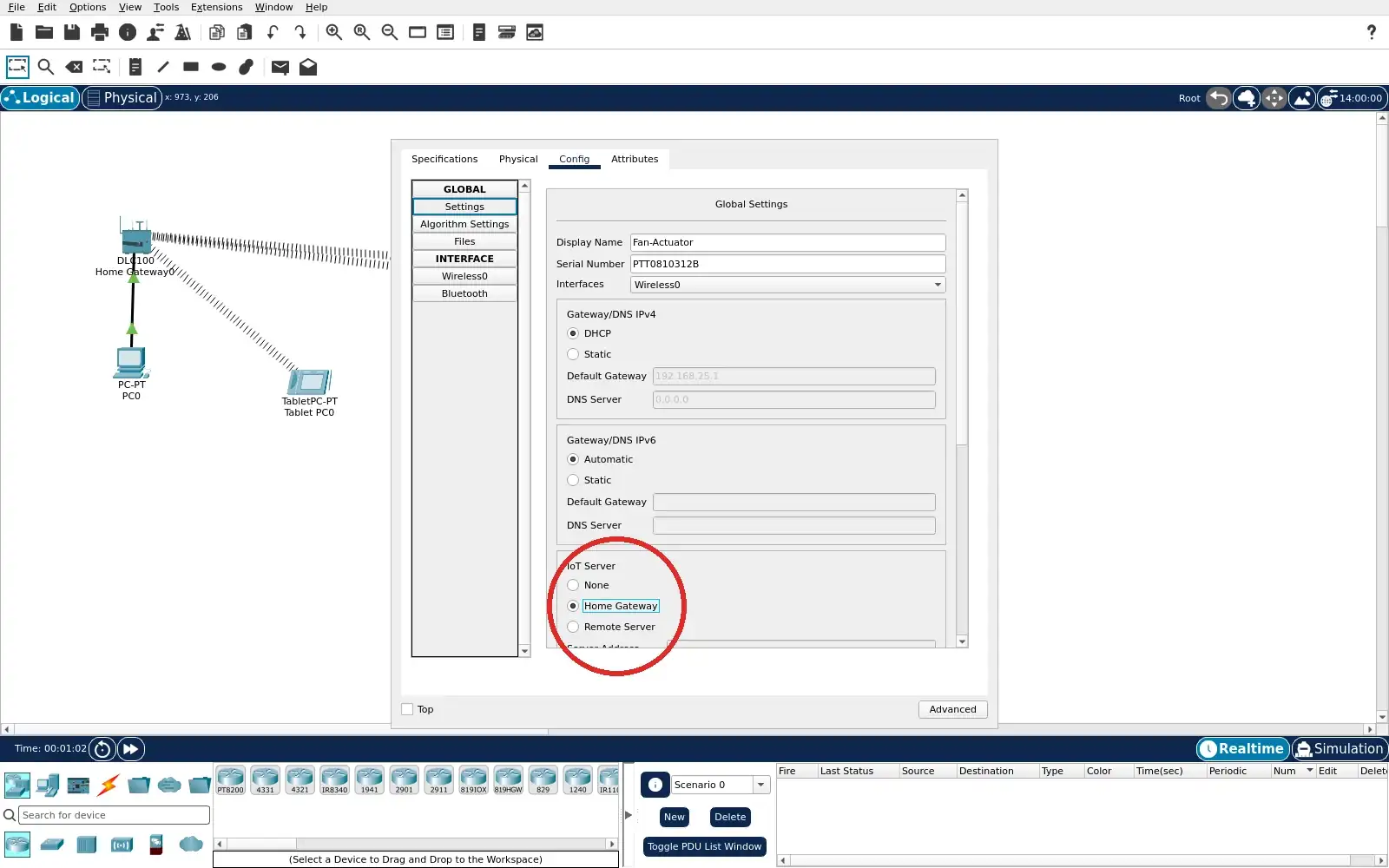This screenshot has height=868, width=1389.
Task: Click the Fast Forward Time button
Action: click(130, 749)
